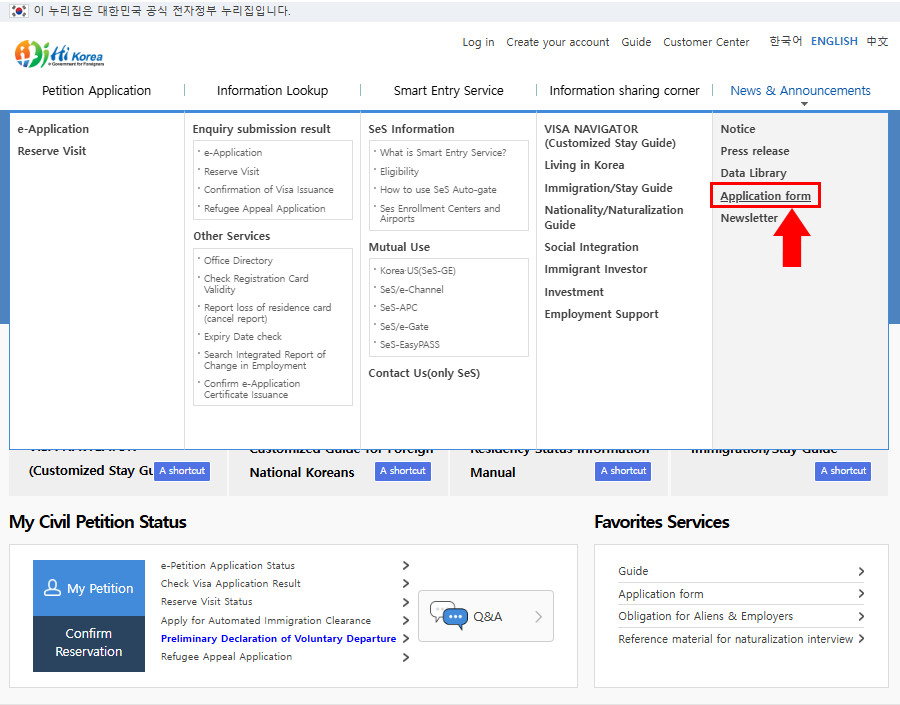Click arrow next to Refugee Appeal Application status
This screenshot has width=900, height=705.
pyautogui.click(x=406, y=657)
